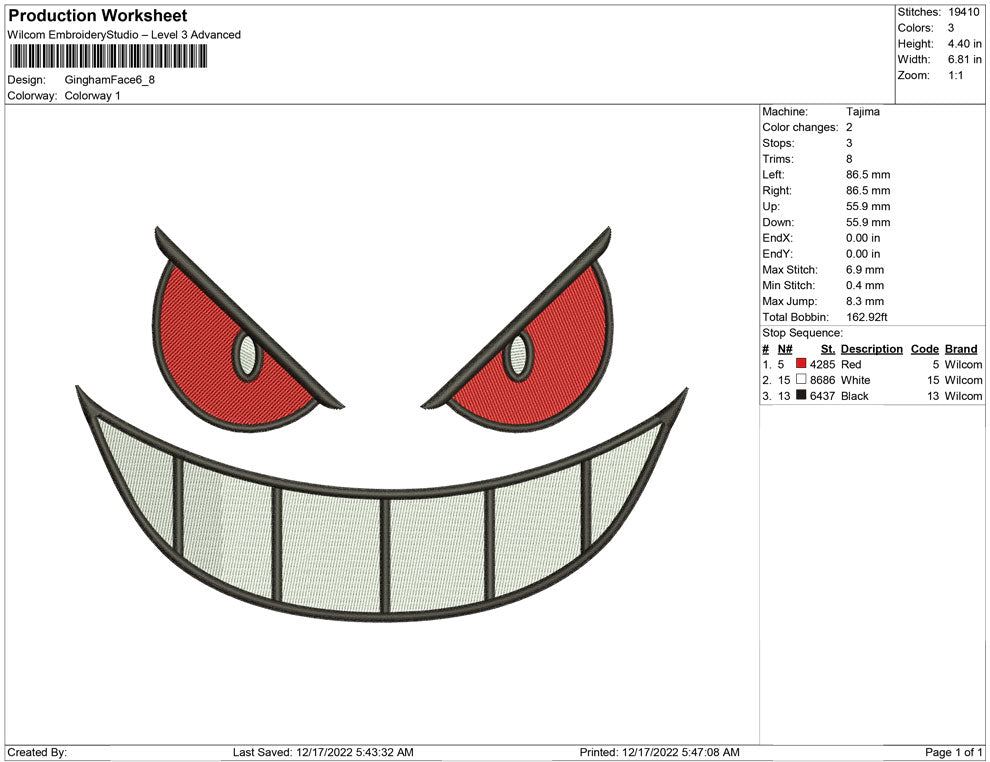Viewport: 990px width, 762px height.
Task: Click the 'EndX:' label
Action: click(777, 238)
